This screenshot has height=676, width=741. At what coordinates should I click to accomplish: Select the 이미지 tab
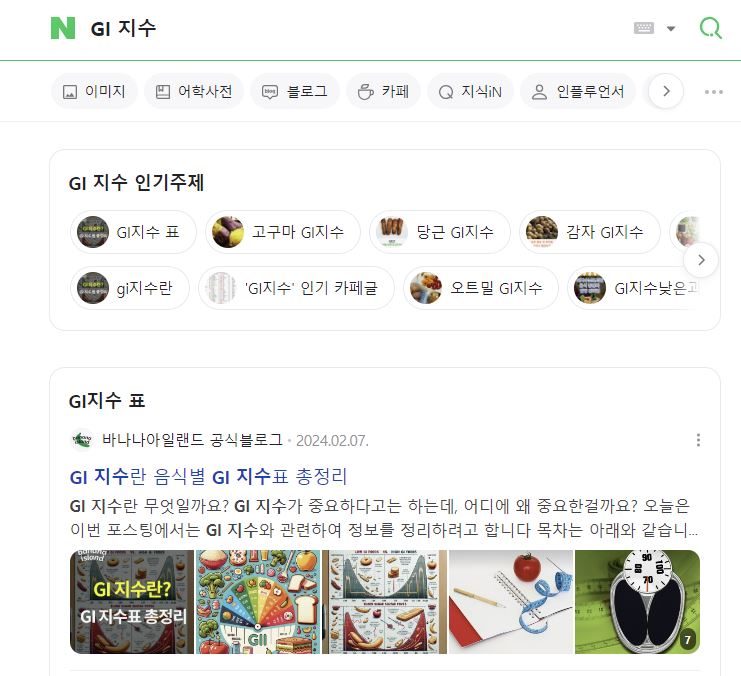94,91
